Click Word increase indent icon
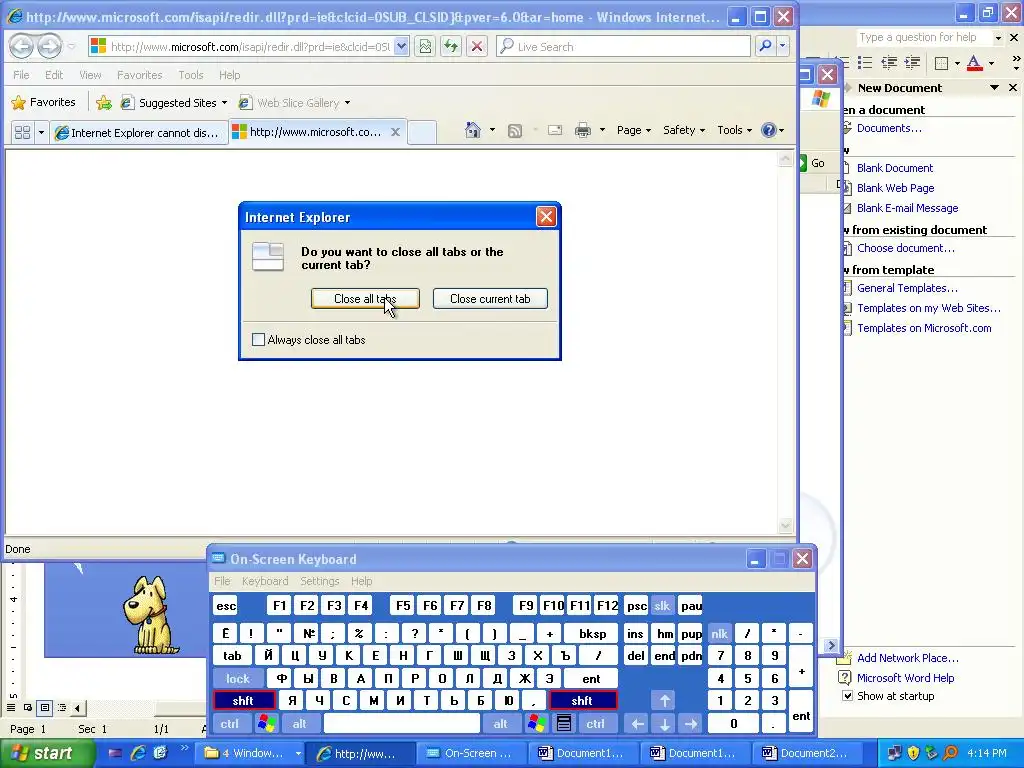 [912, 63]
